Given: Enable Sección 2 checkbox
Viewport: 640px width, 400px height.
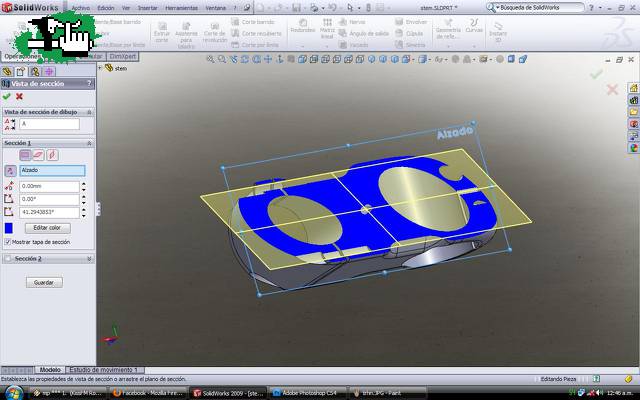Looking at the screenshot, I should [x=8, y=259].
